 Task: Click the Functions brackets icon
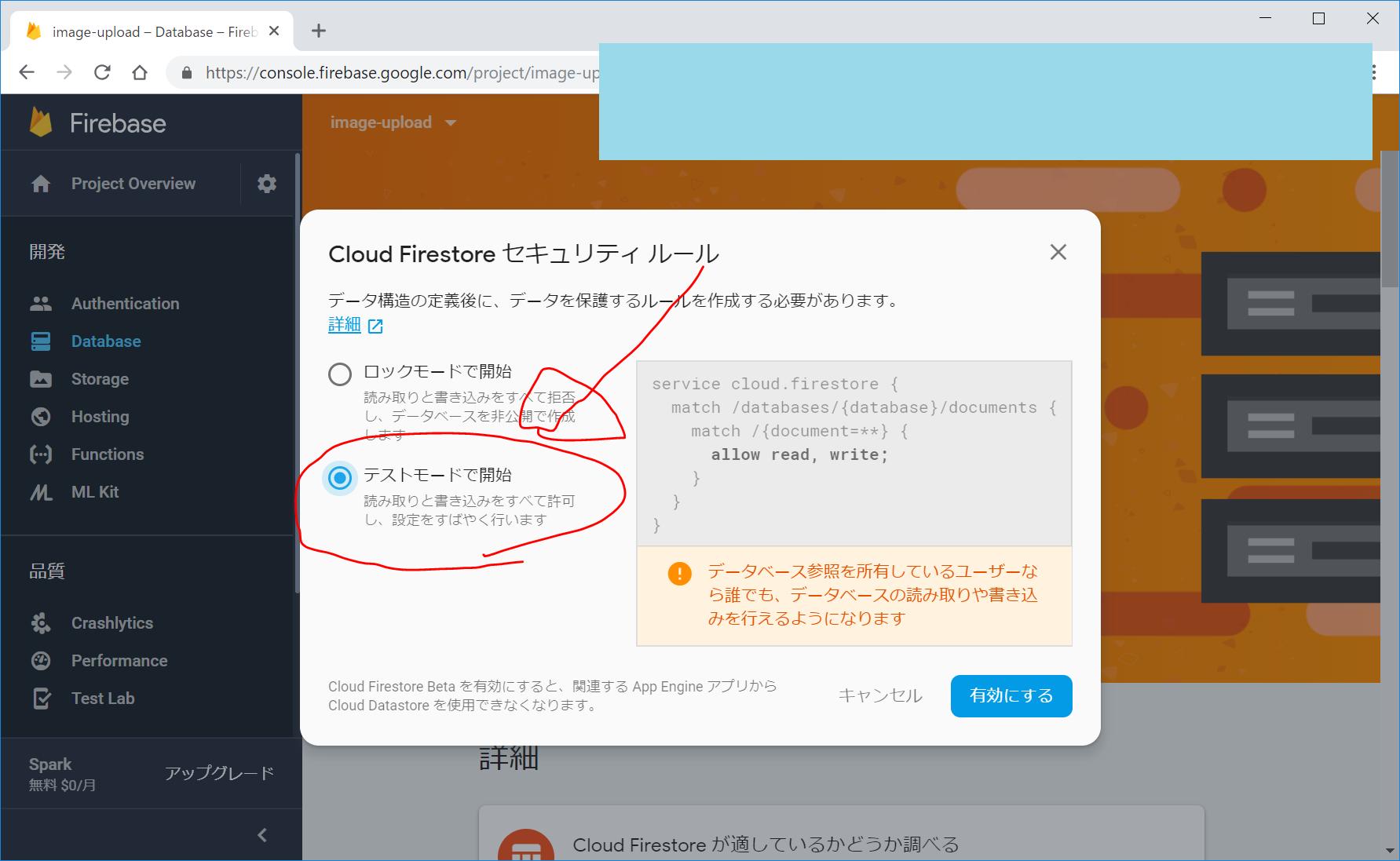(41, 454)
